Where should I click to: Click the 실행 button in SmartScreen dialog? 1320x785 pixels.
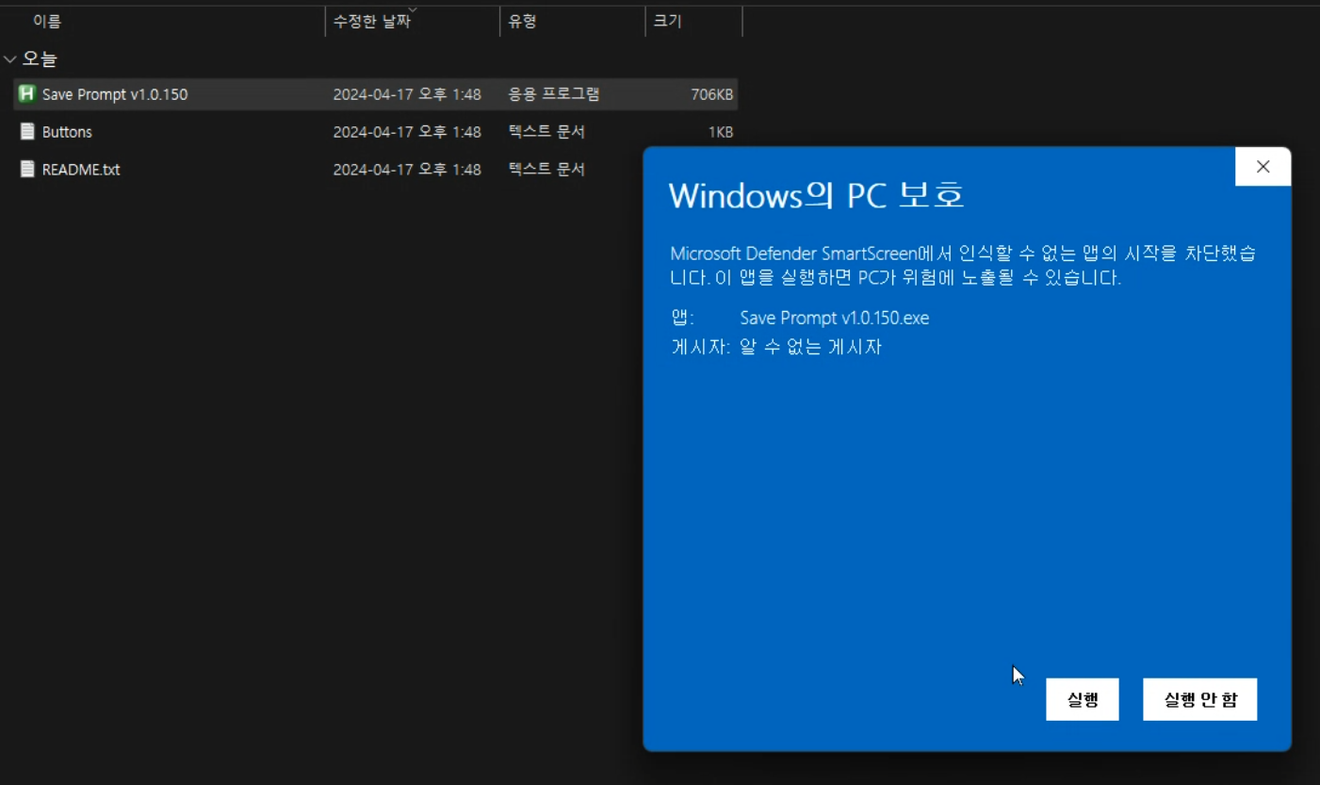1082,700
